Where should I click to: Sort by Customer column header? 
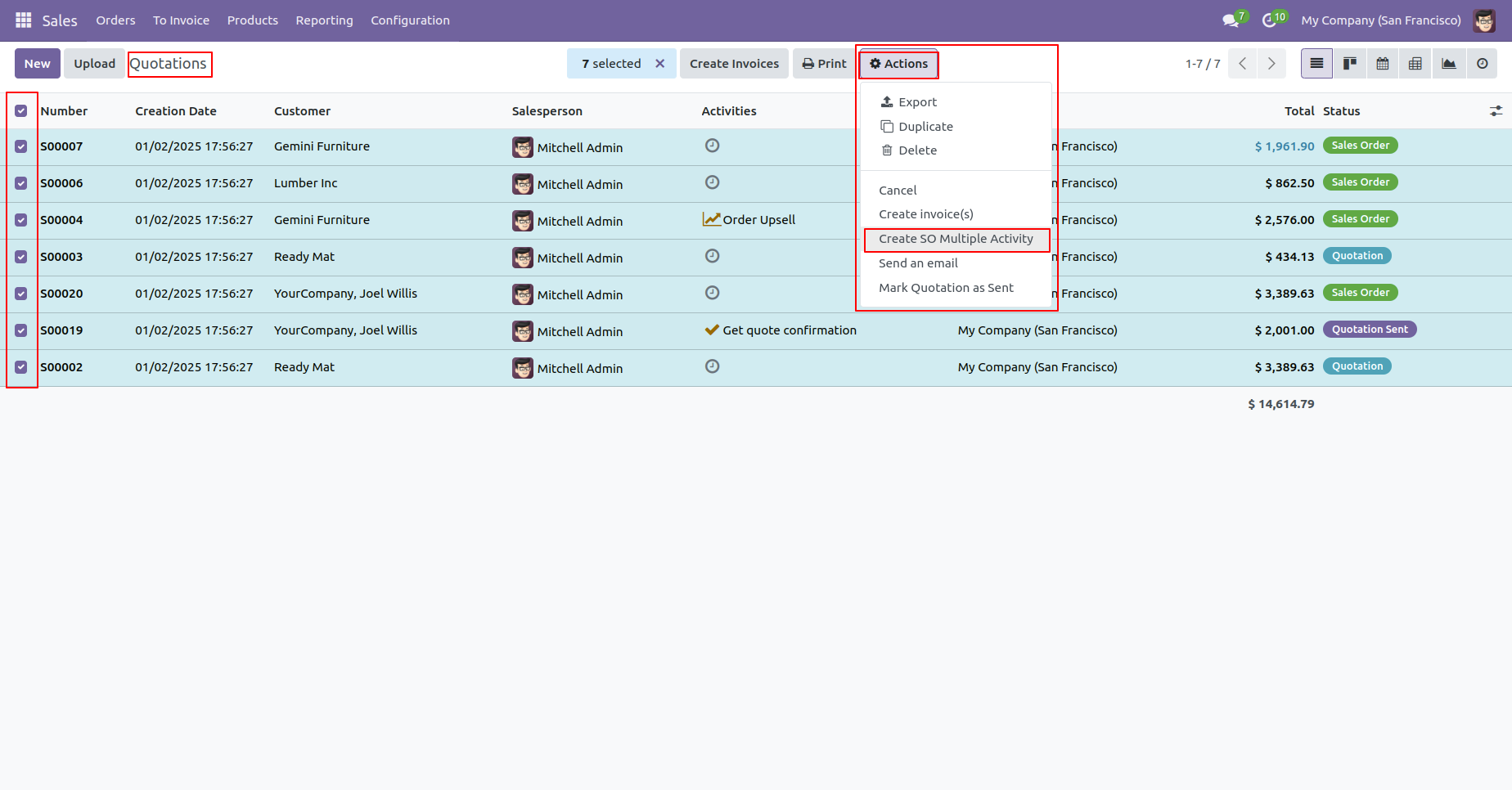tap(302, 111)
